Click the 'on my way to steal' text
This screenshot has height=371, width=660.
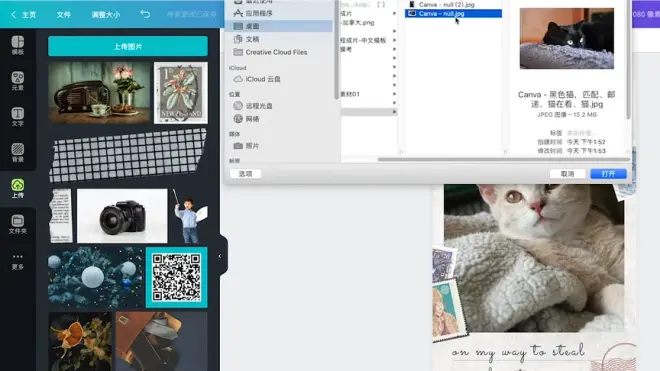tap(519, 351)
